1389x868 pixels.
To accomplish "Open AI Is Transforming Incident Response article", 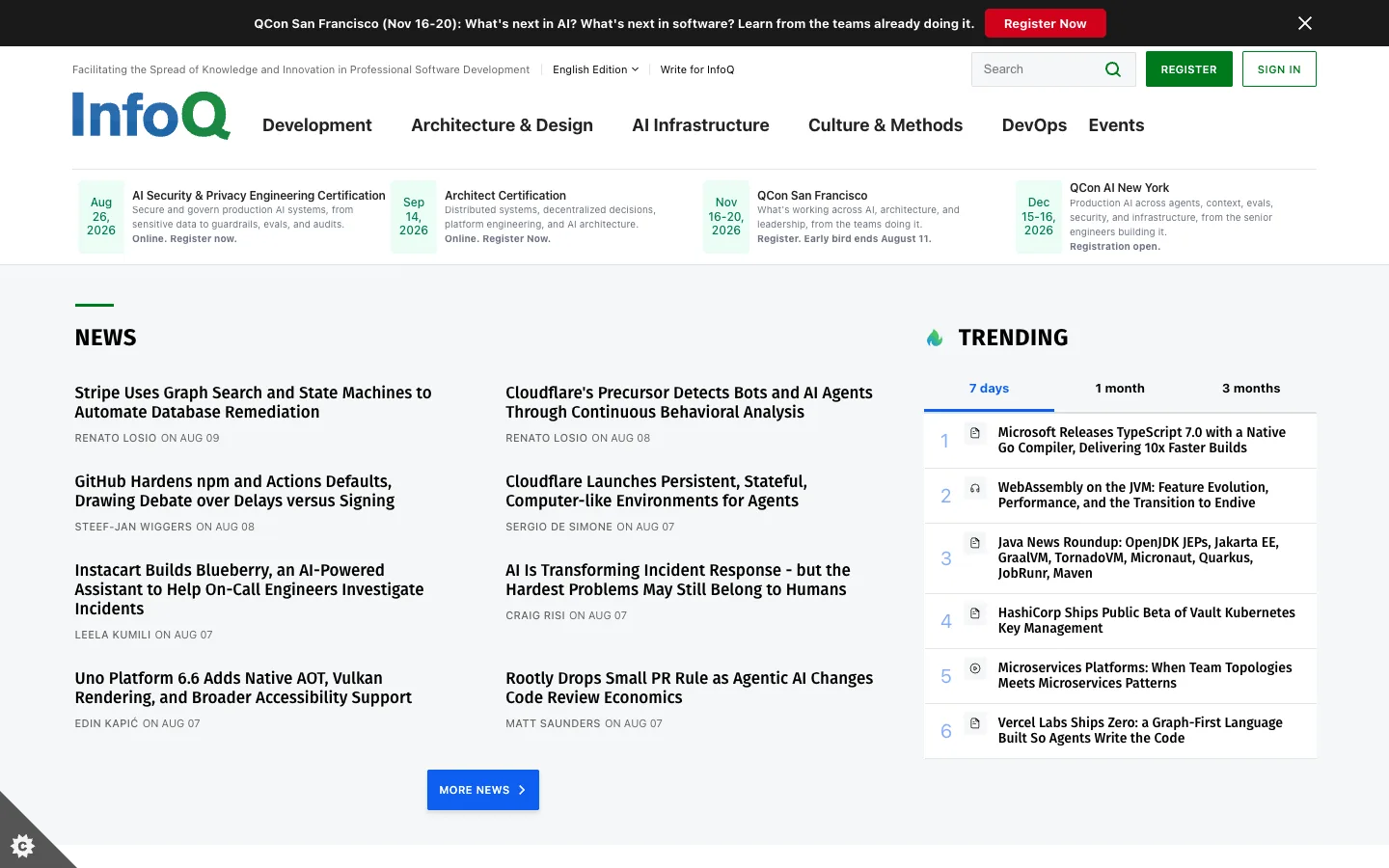I will click(678, 580).
